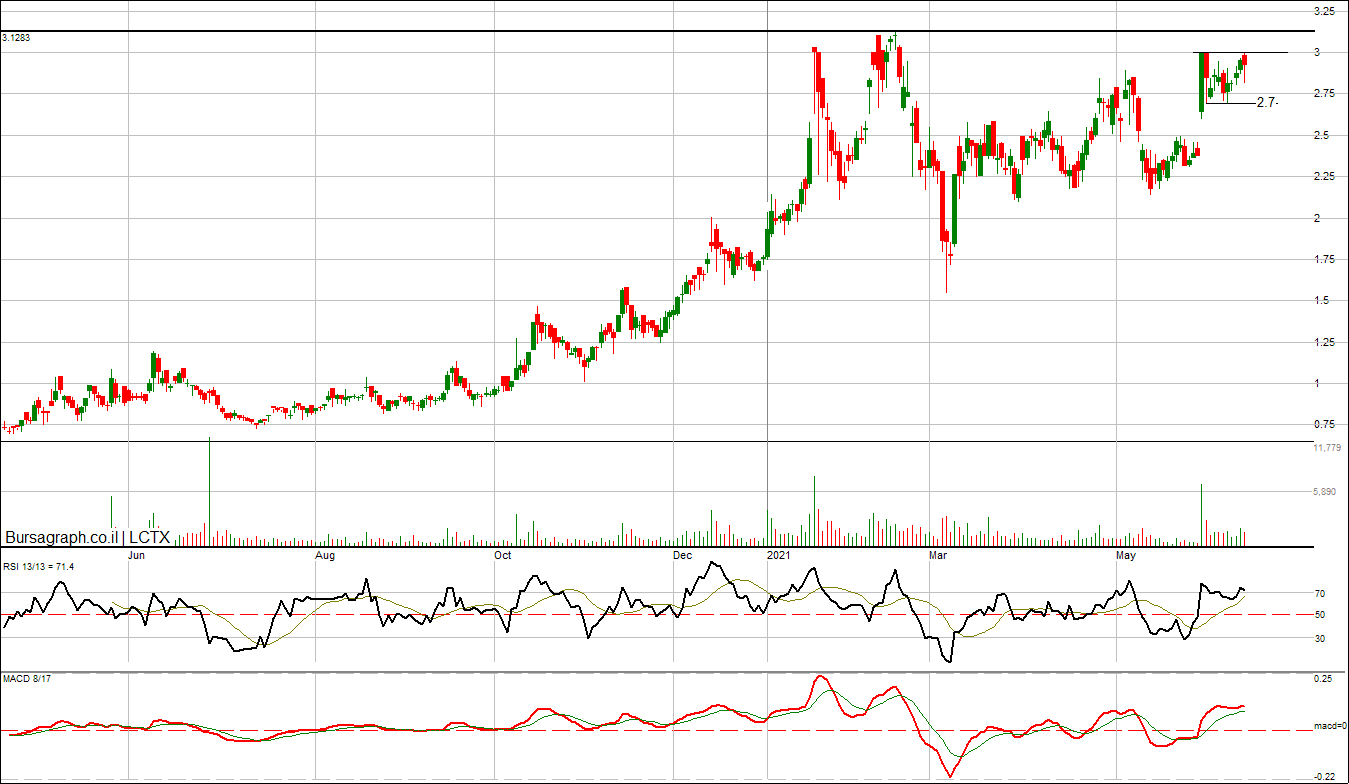Click the Jun date axis label
This screenshot has height=784, width=1349.
(x=138, y=554)
